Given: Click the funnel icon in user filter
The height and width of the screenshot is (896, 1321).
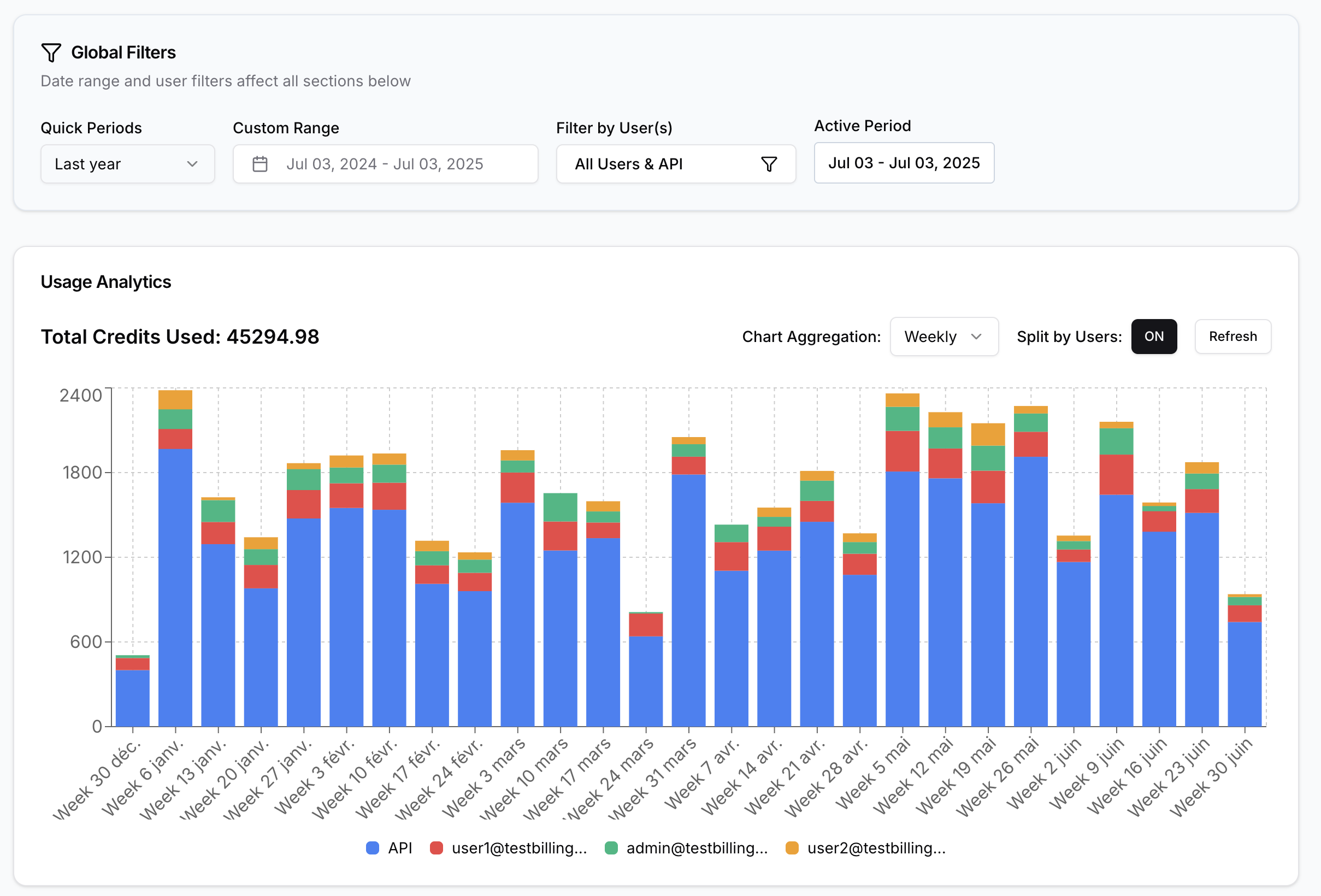Looking at the screenshot, I should (x=769, y=164).
